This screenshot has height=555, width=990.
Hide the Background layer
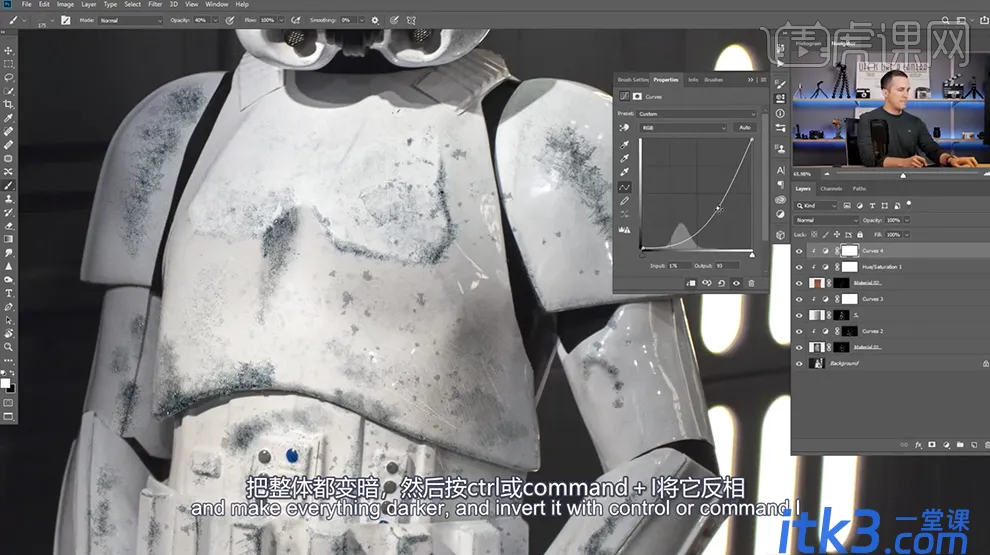799,364
